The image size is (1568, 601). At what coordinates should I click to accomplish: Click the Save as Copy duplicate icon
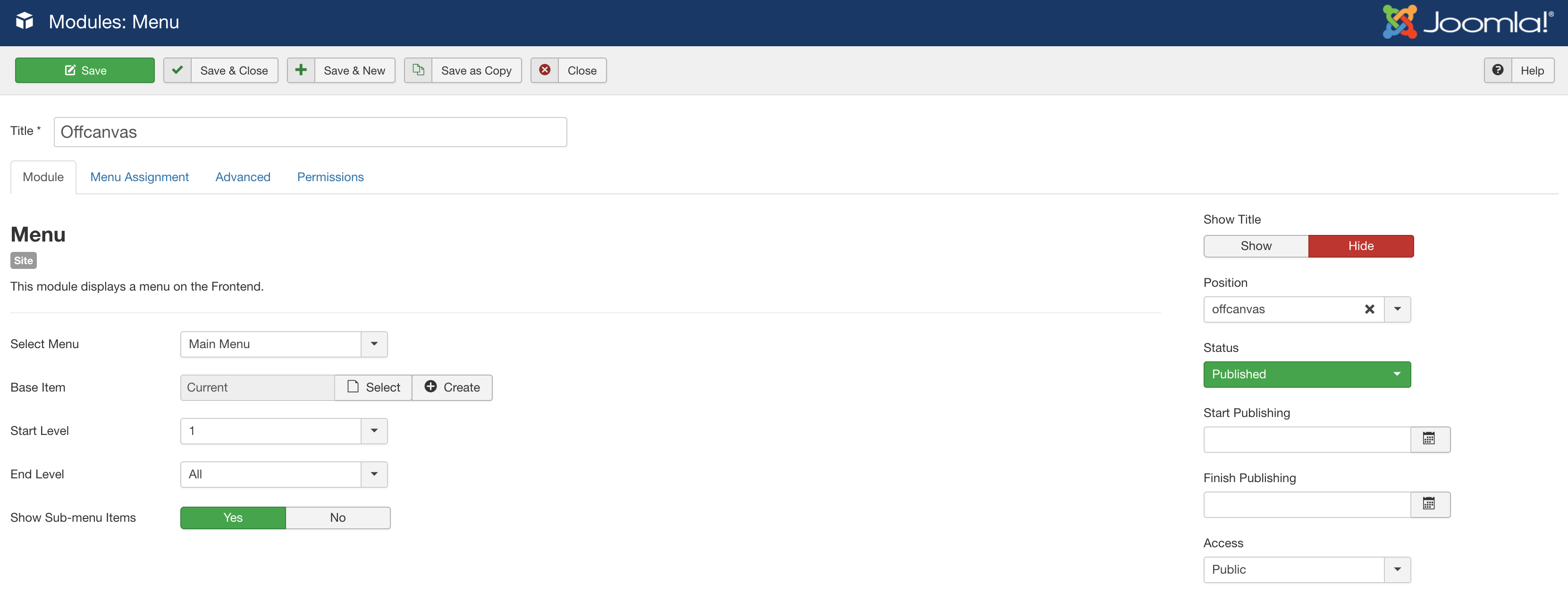click(x=418, y=70)
